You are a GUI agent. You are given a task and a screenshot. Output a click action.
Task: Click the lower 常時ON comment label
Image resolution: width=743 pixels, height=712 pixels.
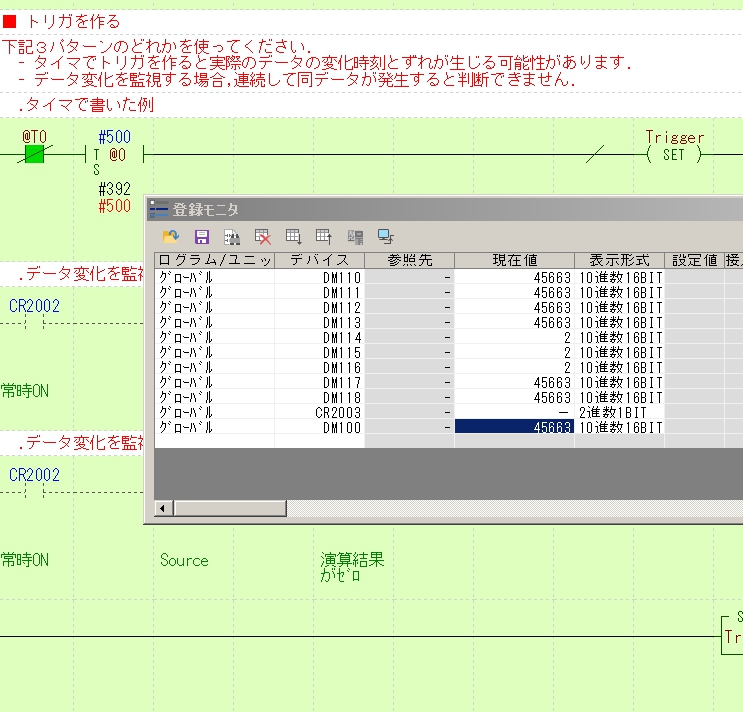tap(25, 560)
